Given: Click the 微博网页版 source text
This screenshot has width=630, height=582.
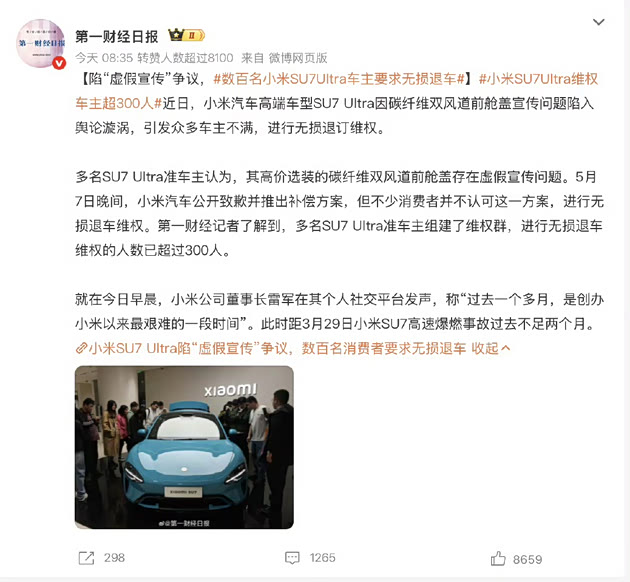Looking at the screenshot, I should point(298,58).
